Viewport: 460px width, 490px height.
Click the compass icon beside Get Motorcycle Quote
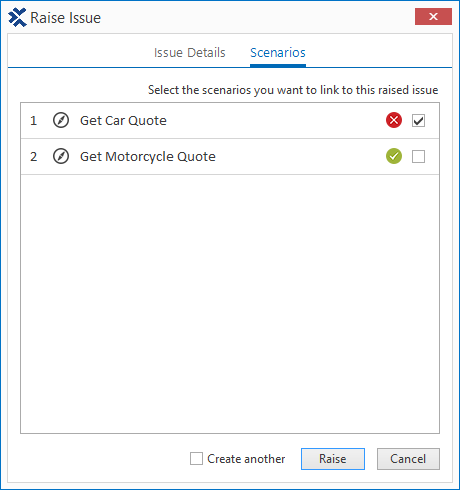click(x=61, y=156)
